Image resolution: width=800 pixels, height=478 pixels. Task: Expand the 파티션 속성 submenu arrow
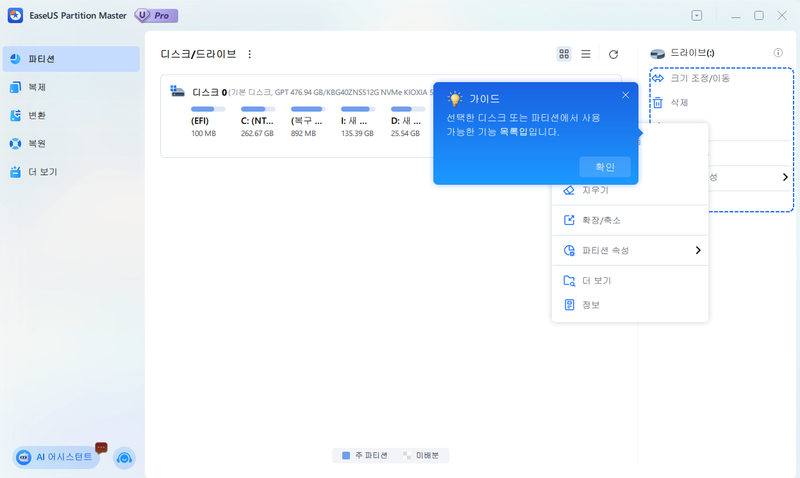click(x=698, y=250)
